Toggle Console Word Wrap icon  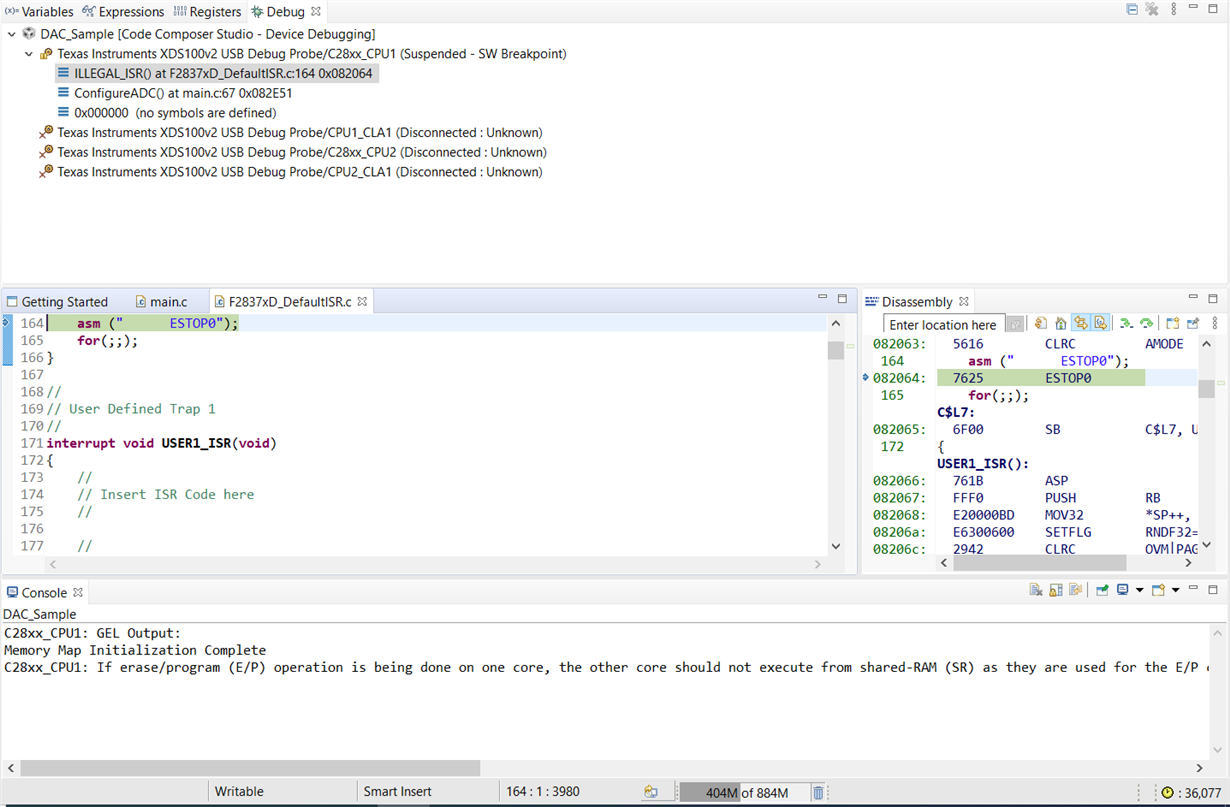click(x=1075, y=591)
